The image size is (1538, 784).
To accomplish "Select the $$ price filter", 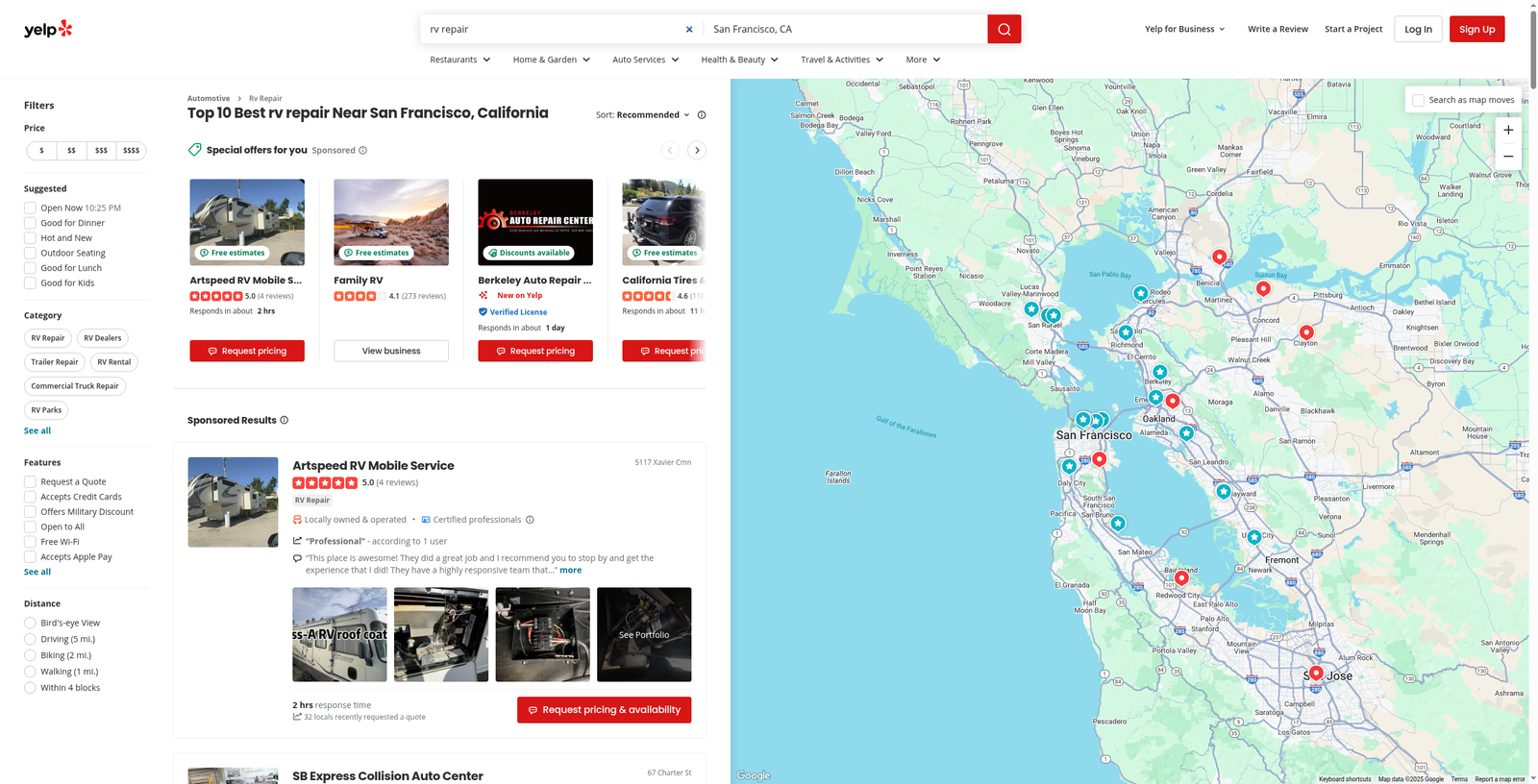I will [x=71, y=150].
